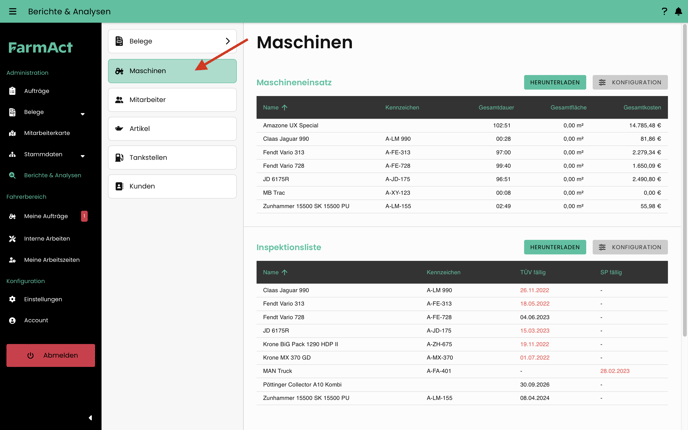Download the Inspektionsliste report

click(555, 247)
